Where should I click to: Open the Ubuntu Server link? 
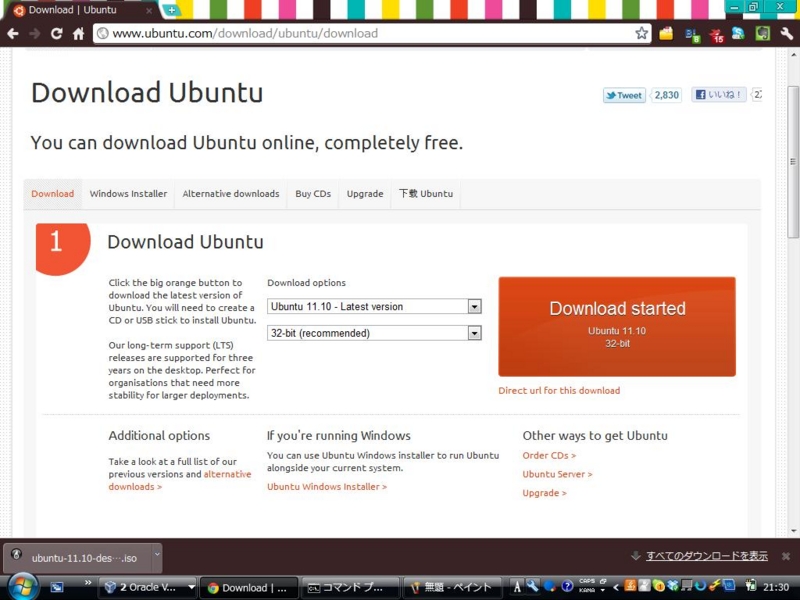pos(557,474)
